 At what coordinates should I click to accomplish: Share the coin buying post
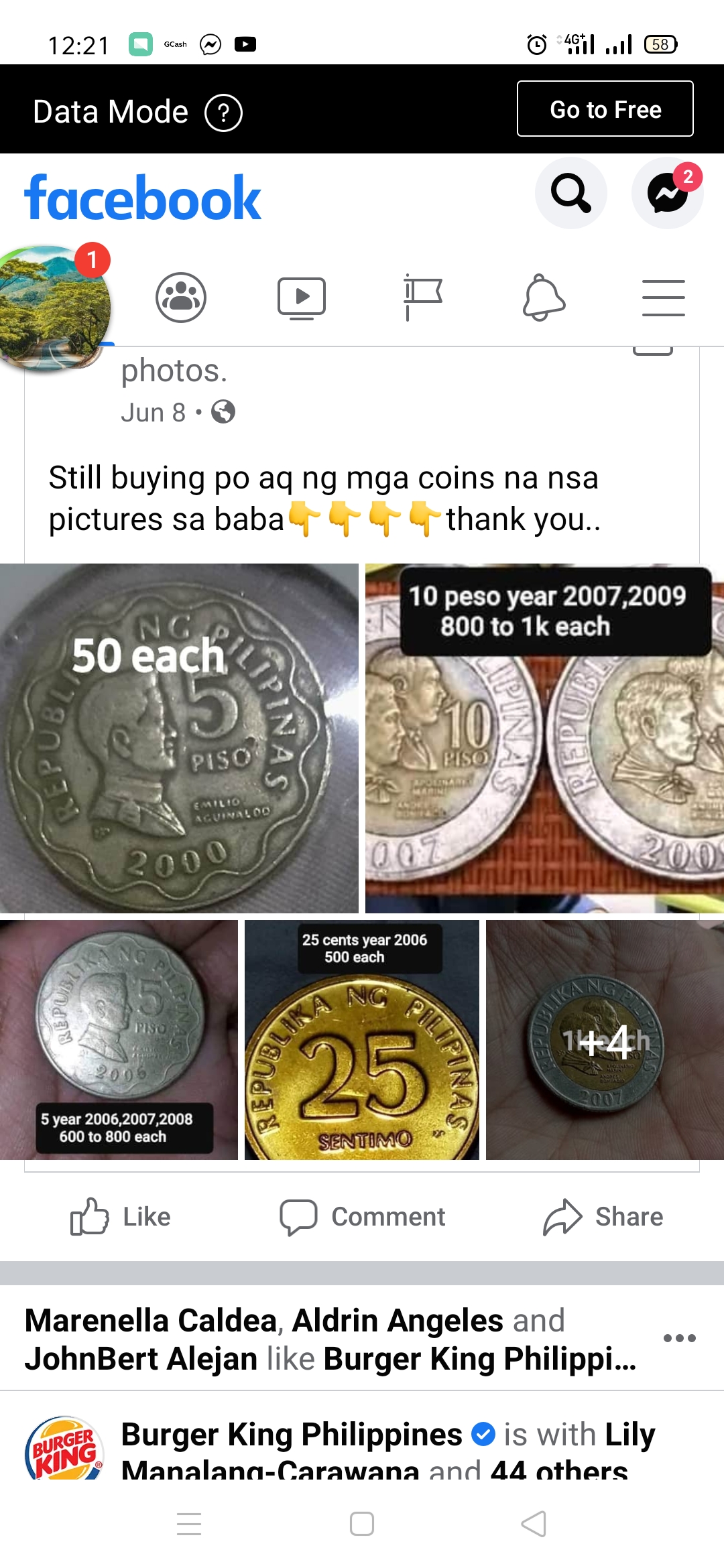coord(603,1216)
